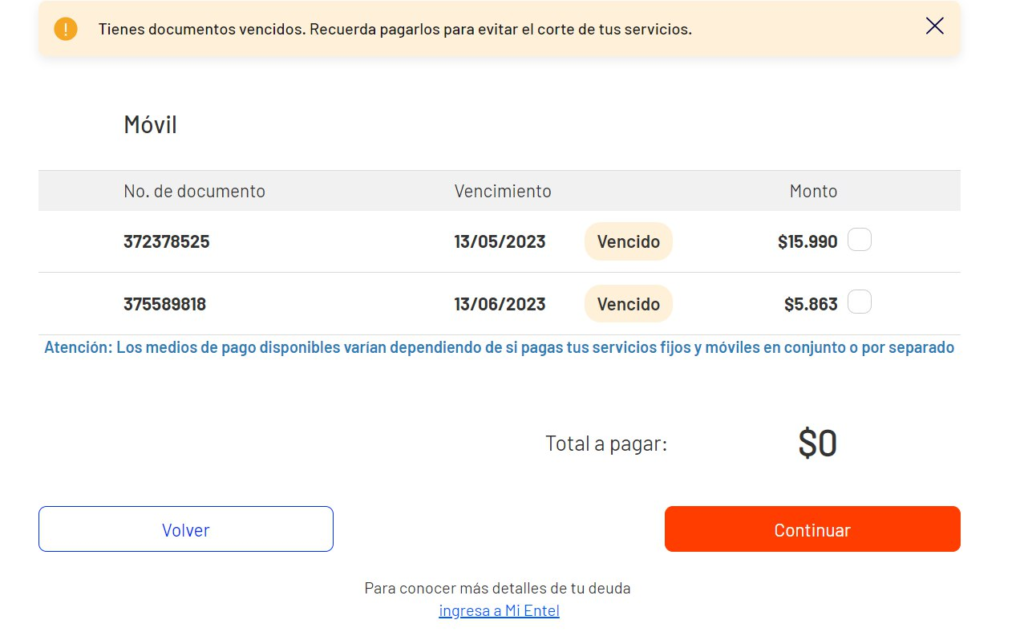The height and width of the screenshot is (636, 1024).
Task: Check the box for the $15.990 document
Action: tap(859, 240)
